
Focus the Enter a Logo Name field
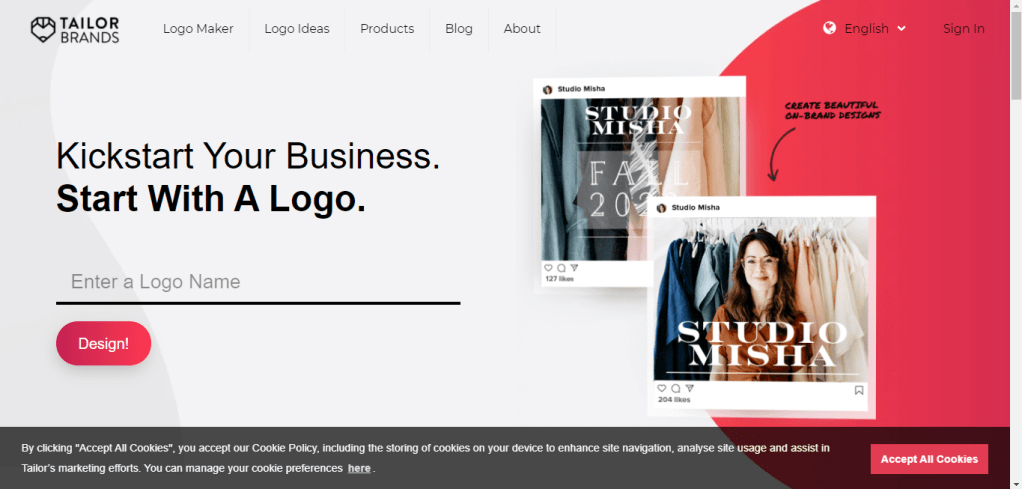[x=258, y=282]
